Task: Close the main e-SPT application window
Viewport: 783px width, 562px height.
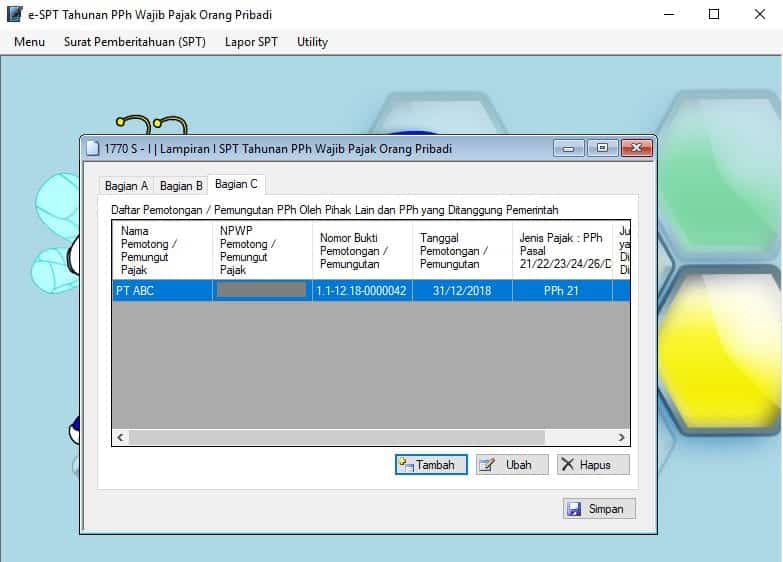Action: tap(760, 14)
